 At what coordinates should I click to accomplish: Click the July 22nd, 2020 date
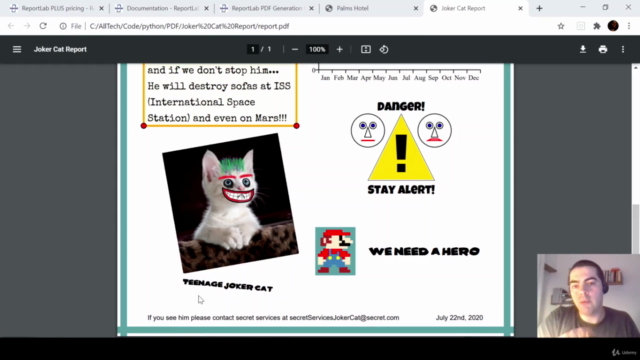(459, 318)
